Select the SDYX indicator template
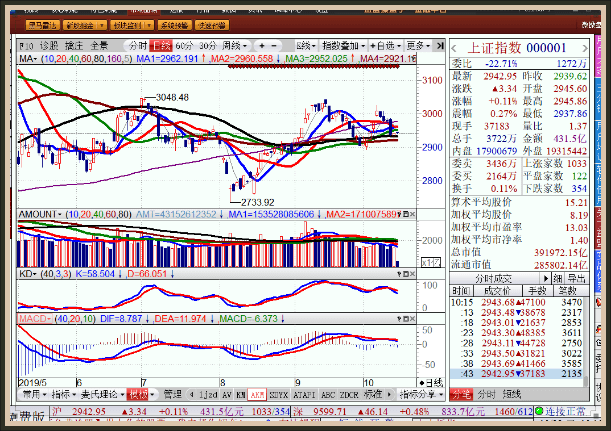 [278, 395]
